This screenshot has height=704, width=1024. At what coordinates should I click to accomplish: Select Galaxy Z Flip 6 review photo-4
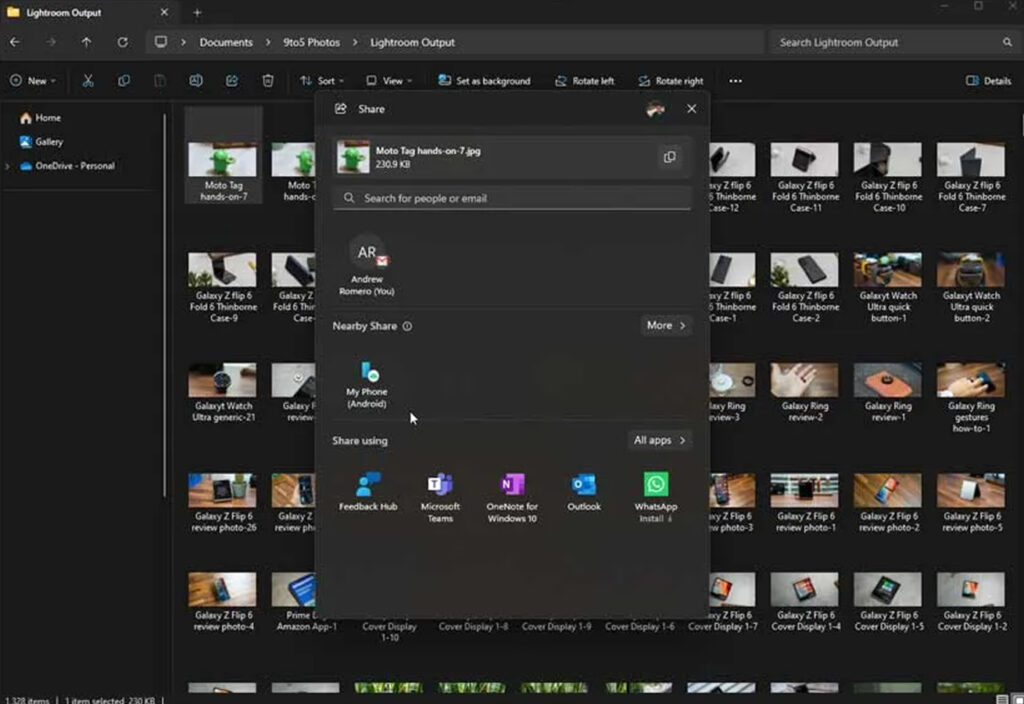pos(223,602)
